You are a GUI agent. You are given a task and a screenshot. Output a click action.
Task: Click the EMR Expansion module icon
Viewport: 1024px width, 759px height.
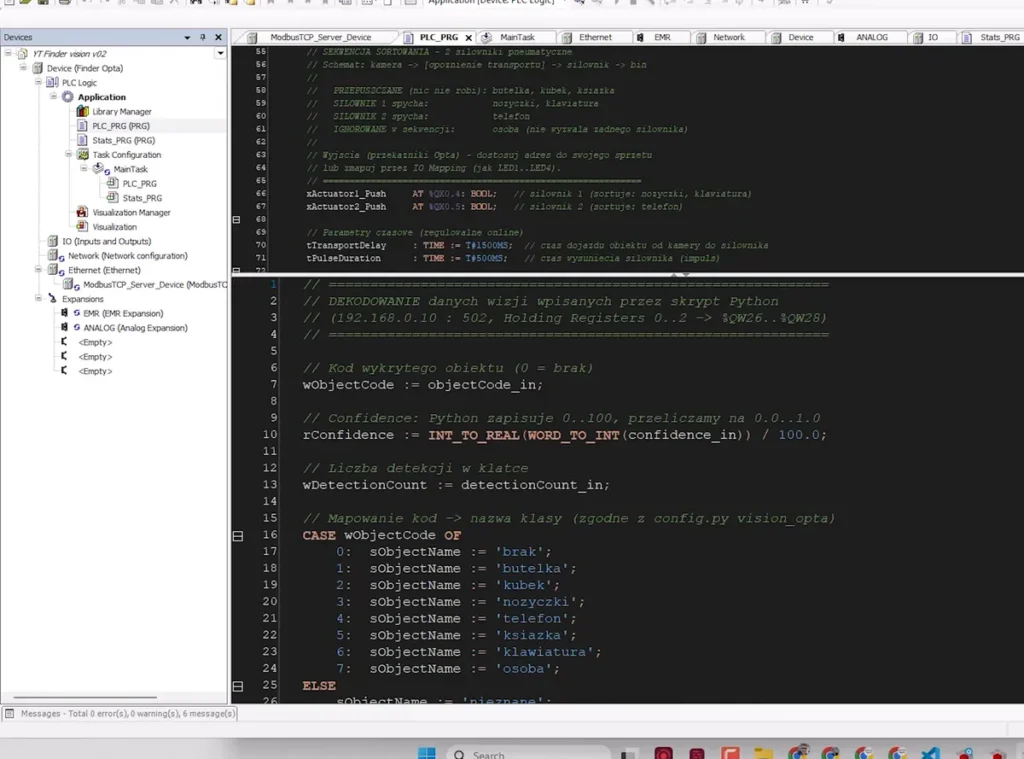click(x=64, y=313)
